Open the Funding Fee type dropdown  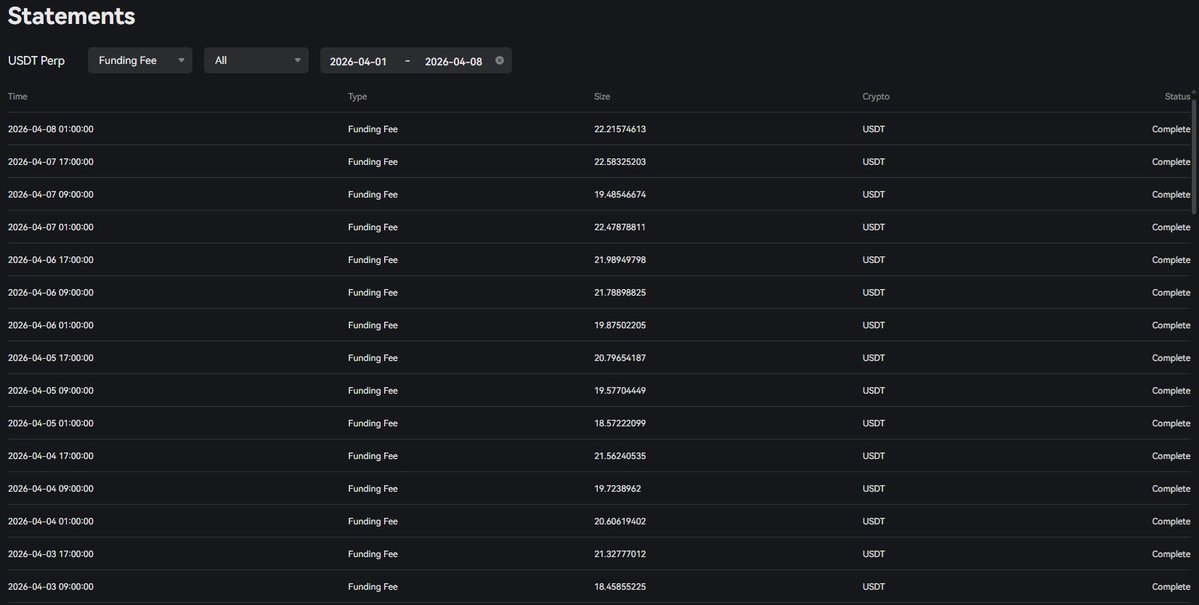140,60
